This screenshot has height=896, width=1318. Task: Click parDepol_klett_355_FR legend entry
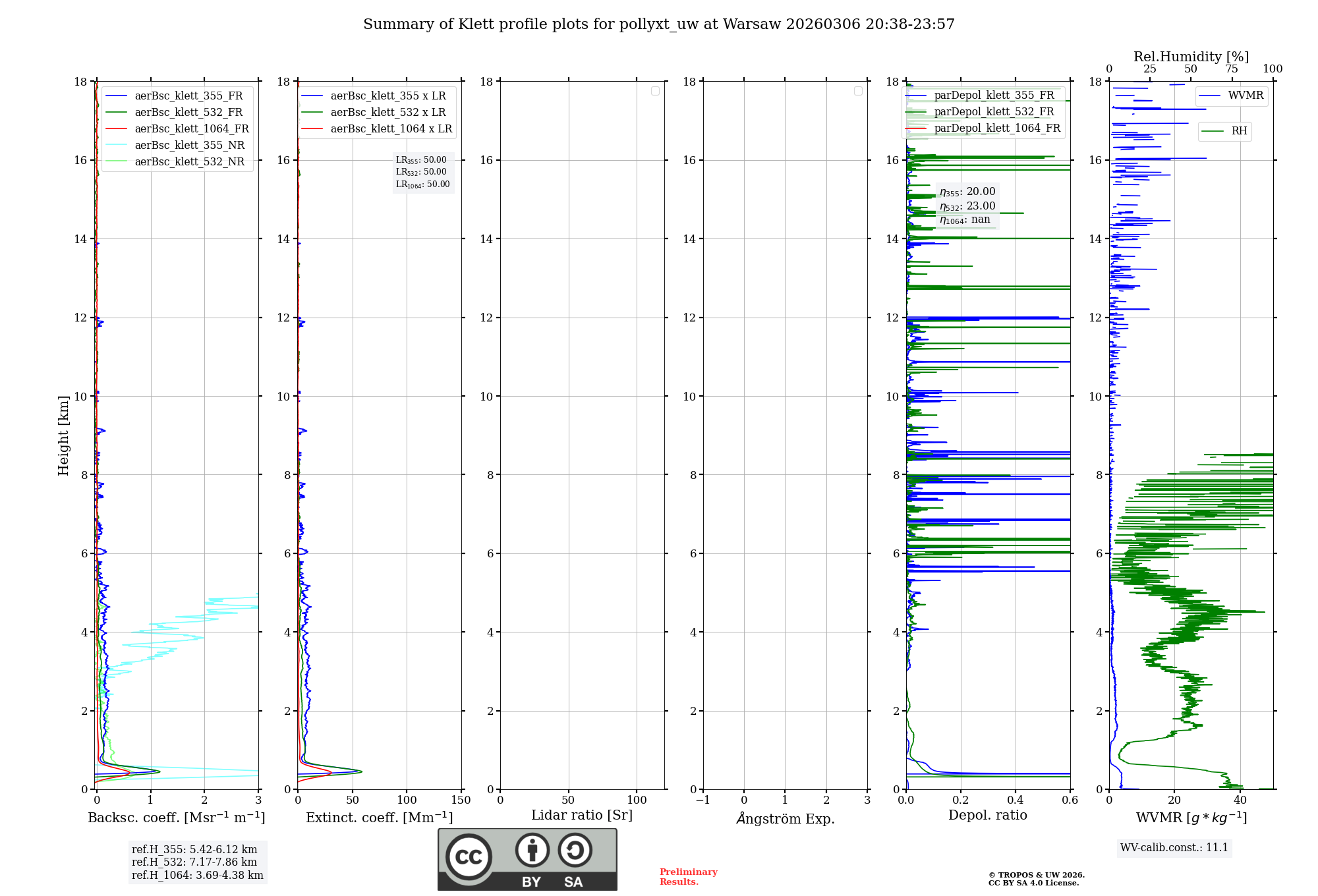click(x=994, y=96)
